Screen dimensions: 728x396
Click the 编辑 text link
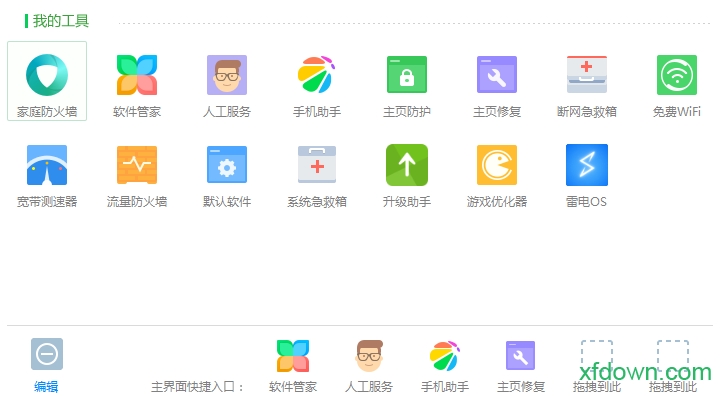[x=46, y=386]
